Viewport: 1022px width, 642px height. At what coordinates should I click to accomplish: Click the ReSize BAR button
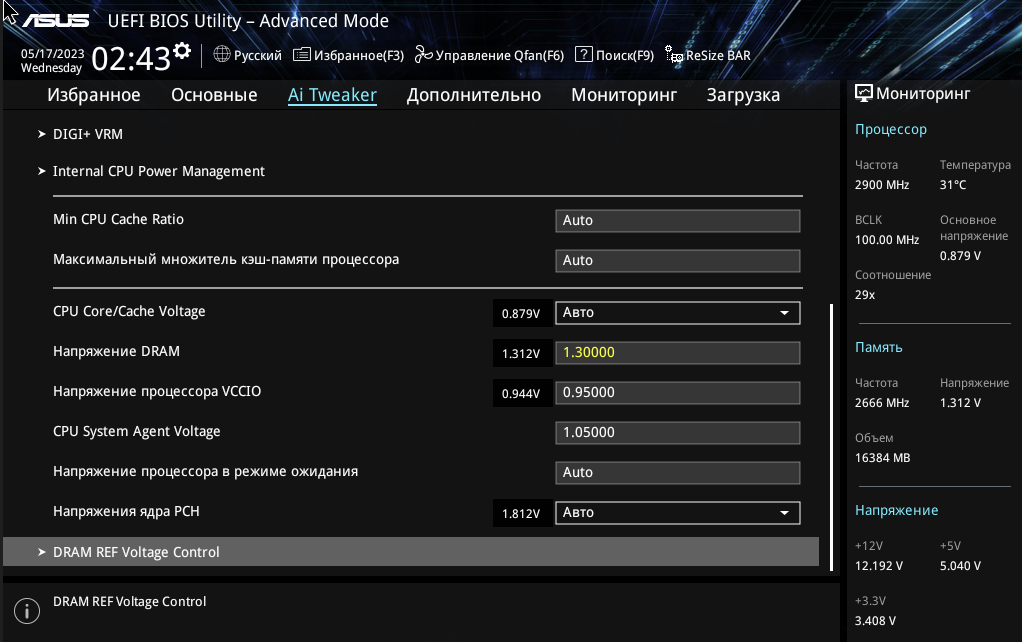tap(708, 55)
